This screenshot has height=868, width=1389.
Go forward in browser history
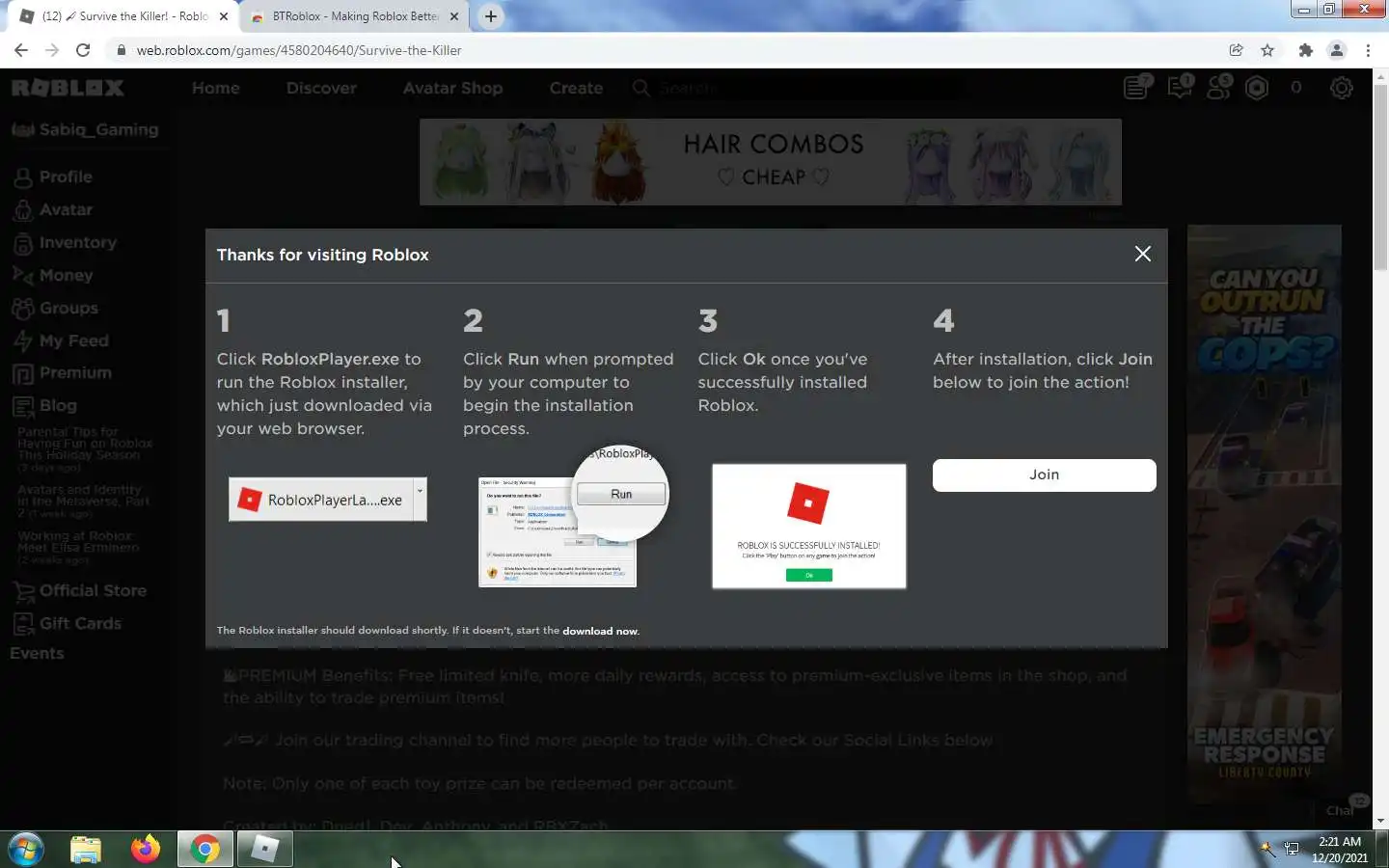point(52,50)
